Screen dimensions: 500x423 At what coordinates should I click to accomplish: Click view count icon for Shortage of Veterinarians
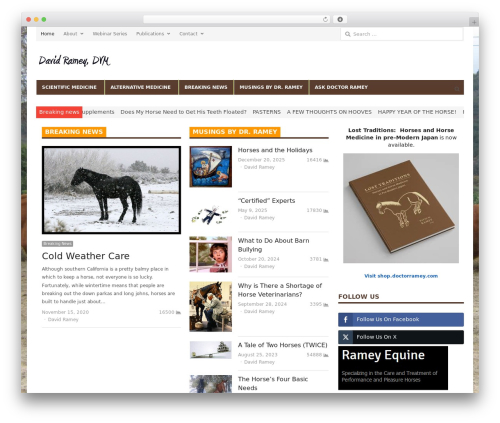326,304
